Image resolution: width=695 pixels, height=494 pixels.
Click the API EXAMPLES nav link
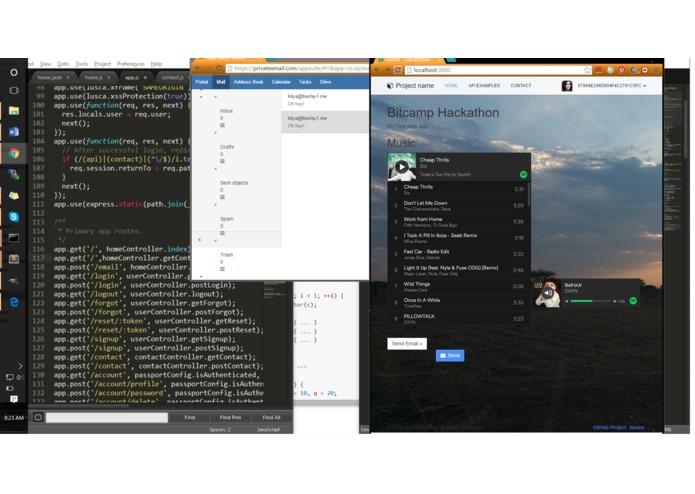click(x=484, y=86)
